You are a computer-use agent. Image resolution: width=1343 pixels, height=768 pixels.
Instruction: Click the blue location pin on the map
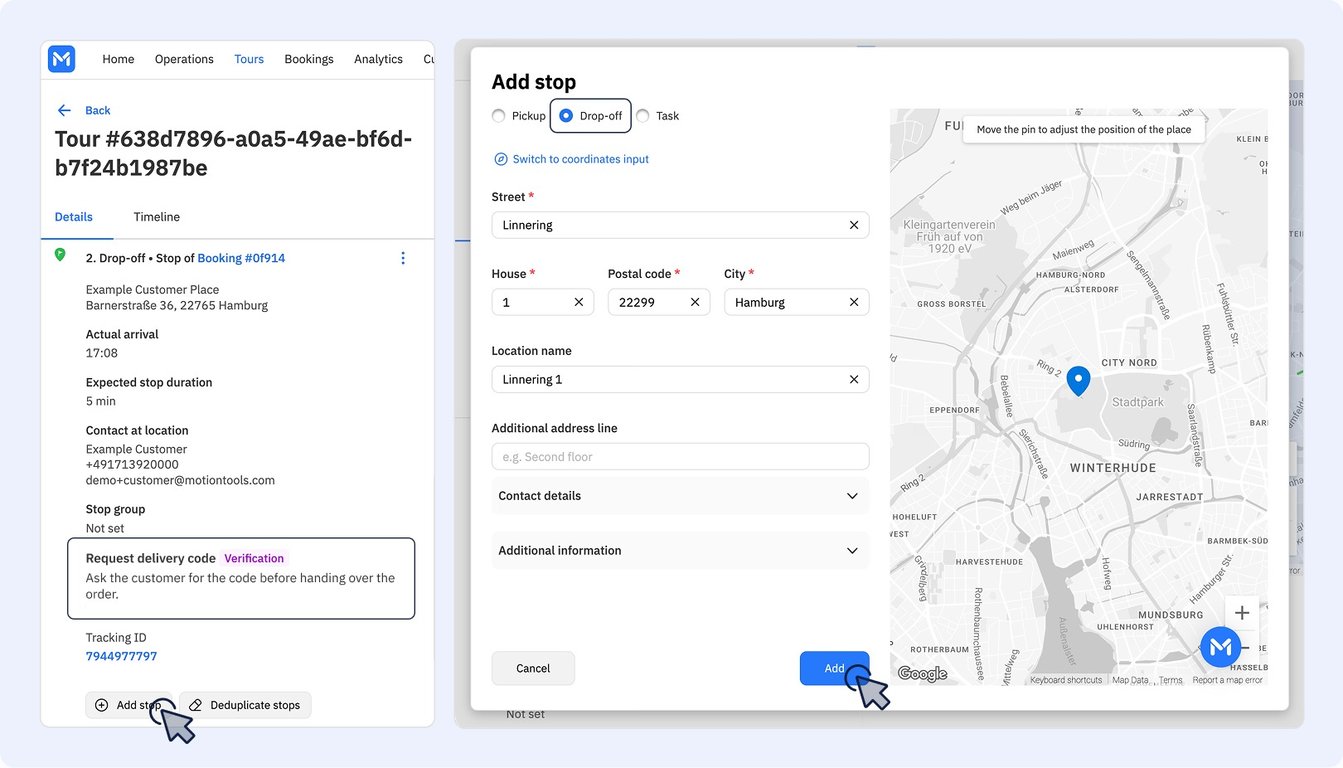pos(1078,381)
